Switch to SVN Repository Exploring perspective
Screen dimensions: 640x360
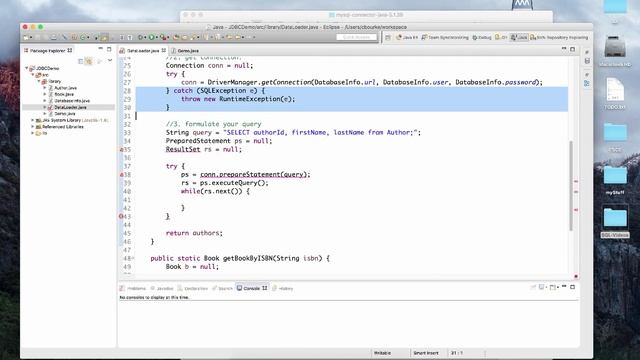click(x=559, y=37)
